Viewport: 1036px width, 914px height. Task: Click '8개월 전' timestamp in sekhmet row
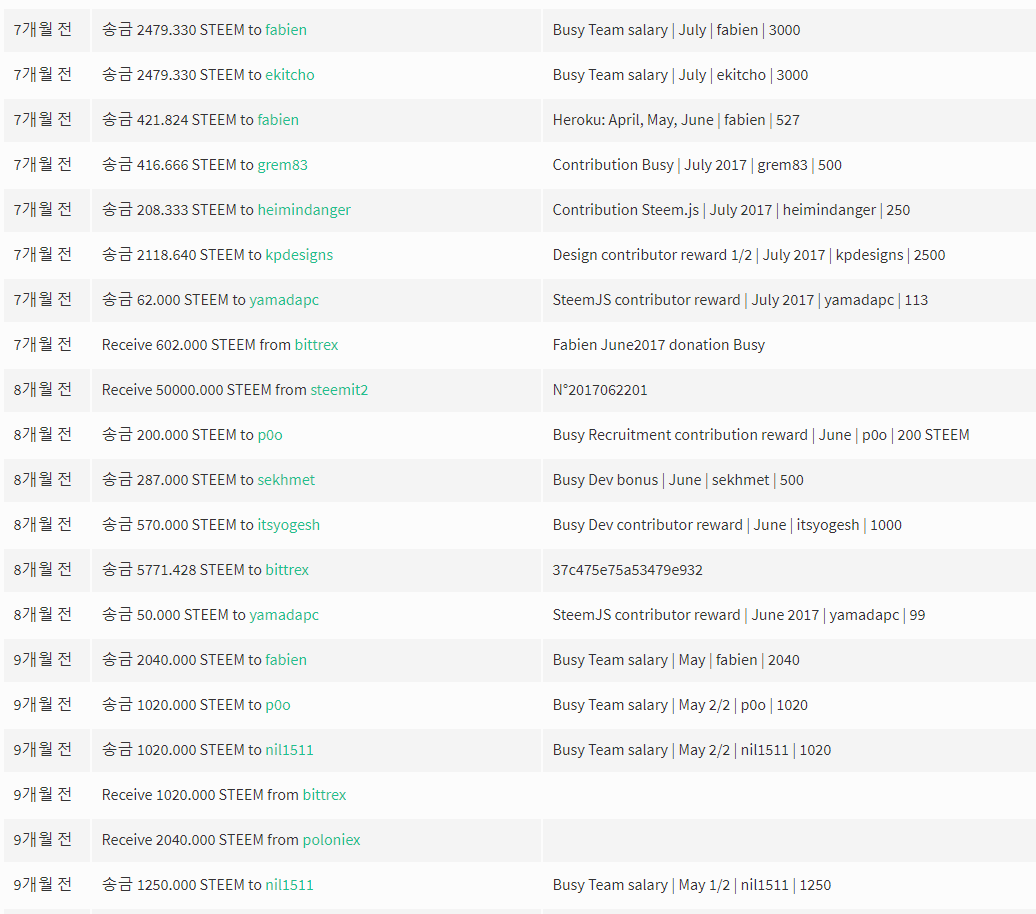pos(43,480)
